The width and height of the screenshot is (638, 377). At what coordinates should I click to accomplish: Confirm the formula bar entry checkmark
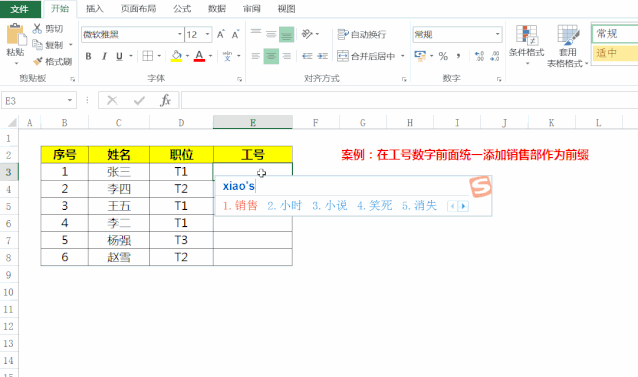point(139,100)
